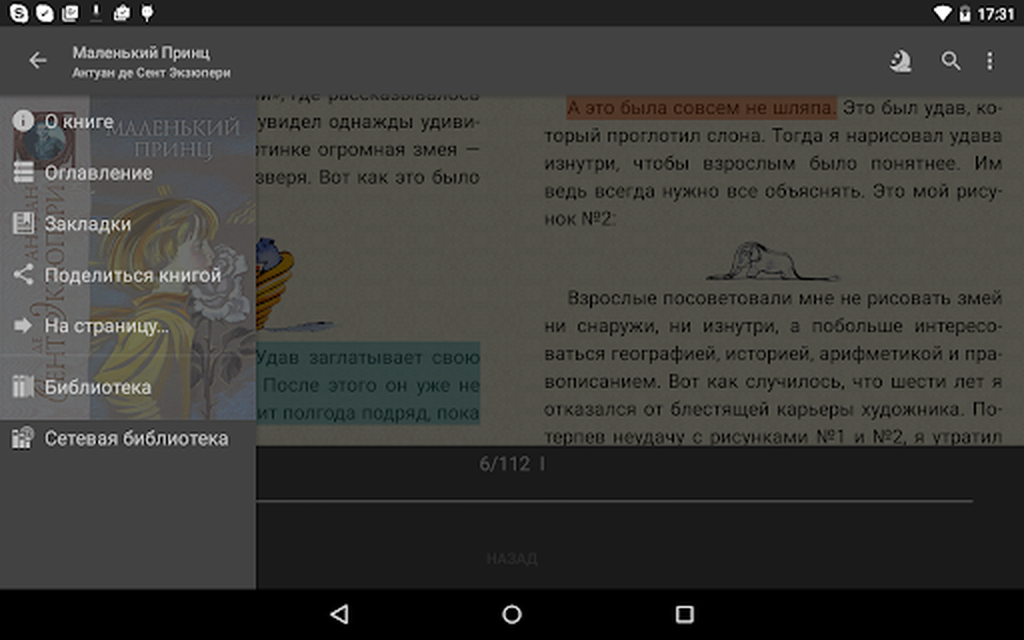Click the icon beside Сетевая библиотека
Image resolution: width=1024 pixels, height=640 pixels.
(23, 438)
